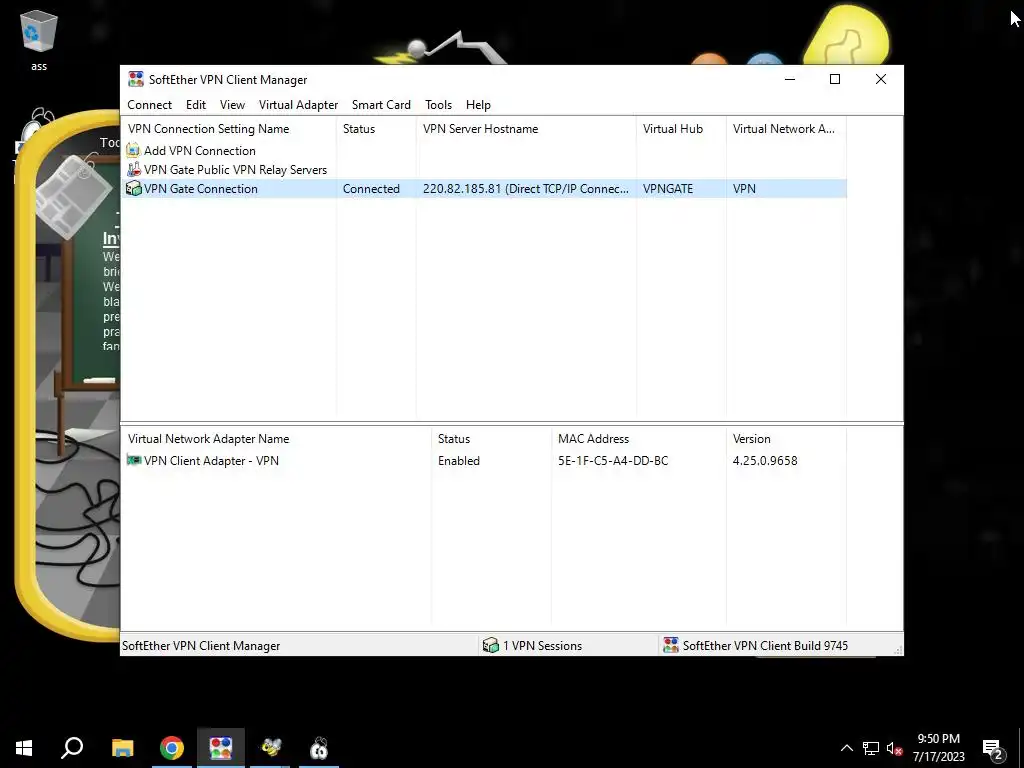
Task: Select the VPN Gate Connection row name
Action: point(200,188)
